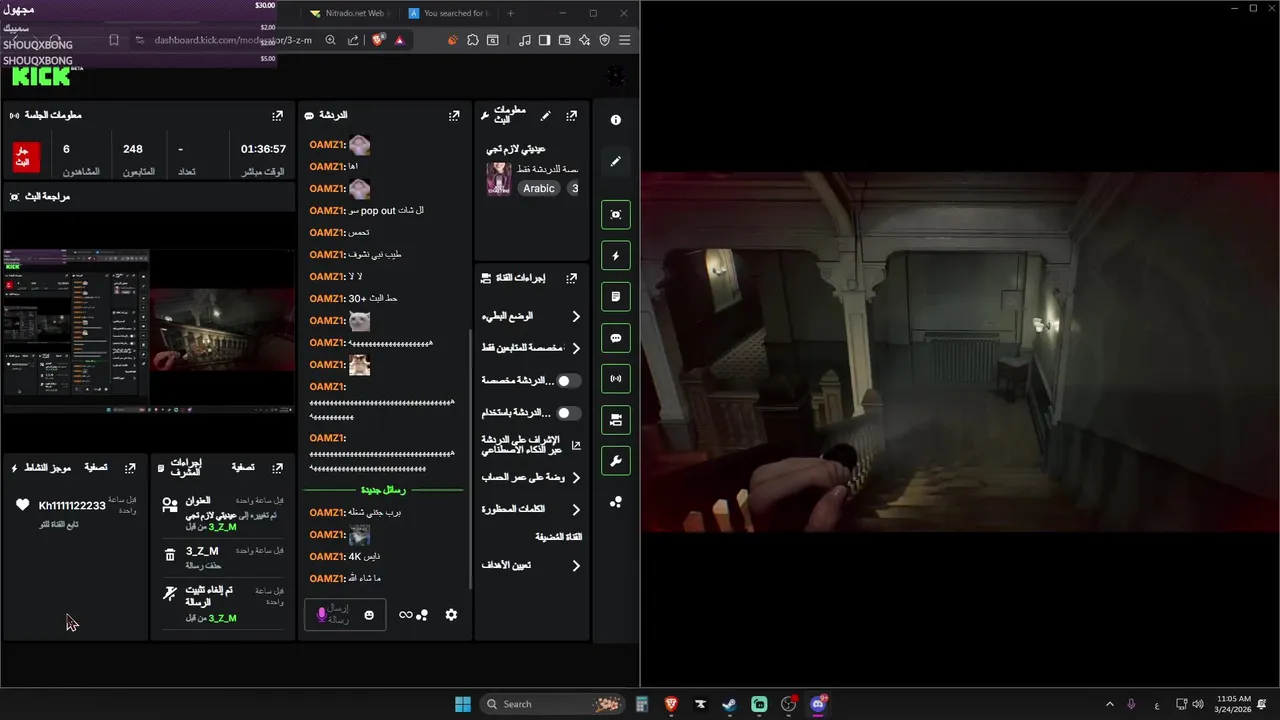Click the KICK logo
This screenshot has height=720, width=1280.
pos(42,76)
